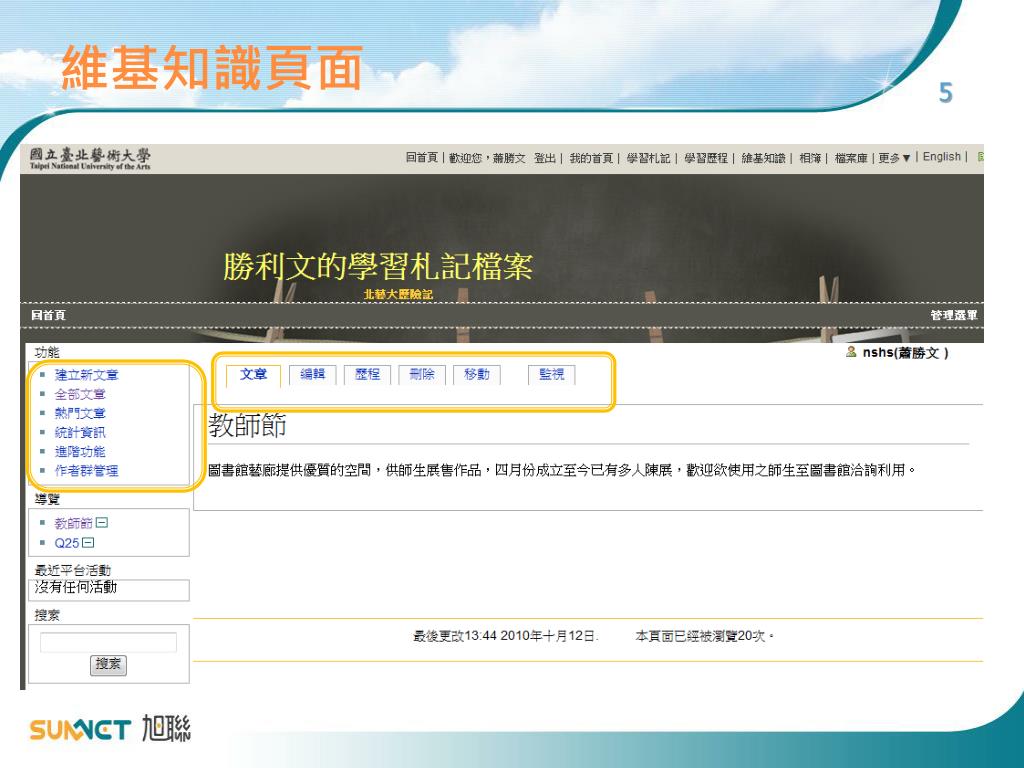
Task: Switch to the 文章 tab
Action: [253, 374]
